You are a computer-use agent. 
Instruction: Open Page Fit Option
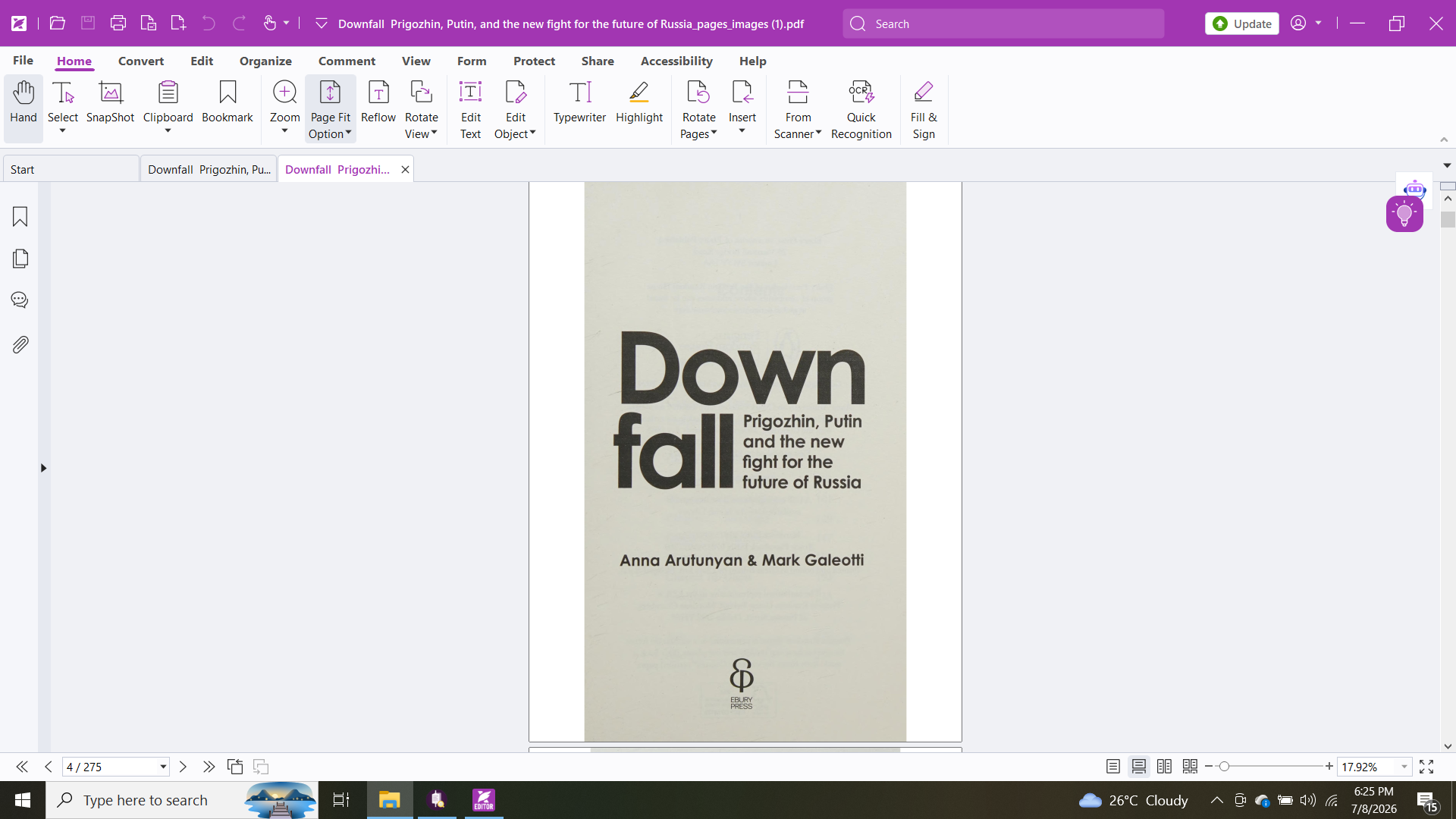(330, 109)
